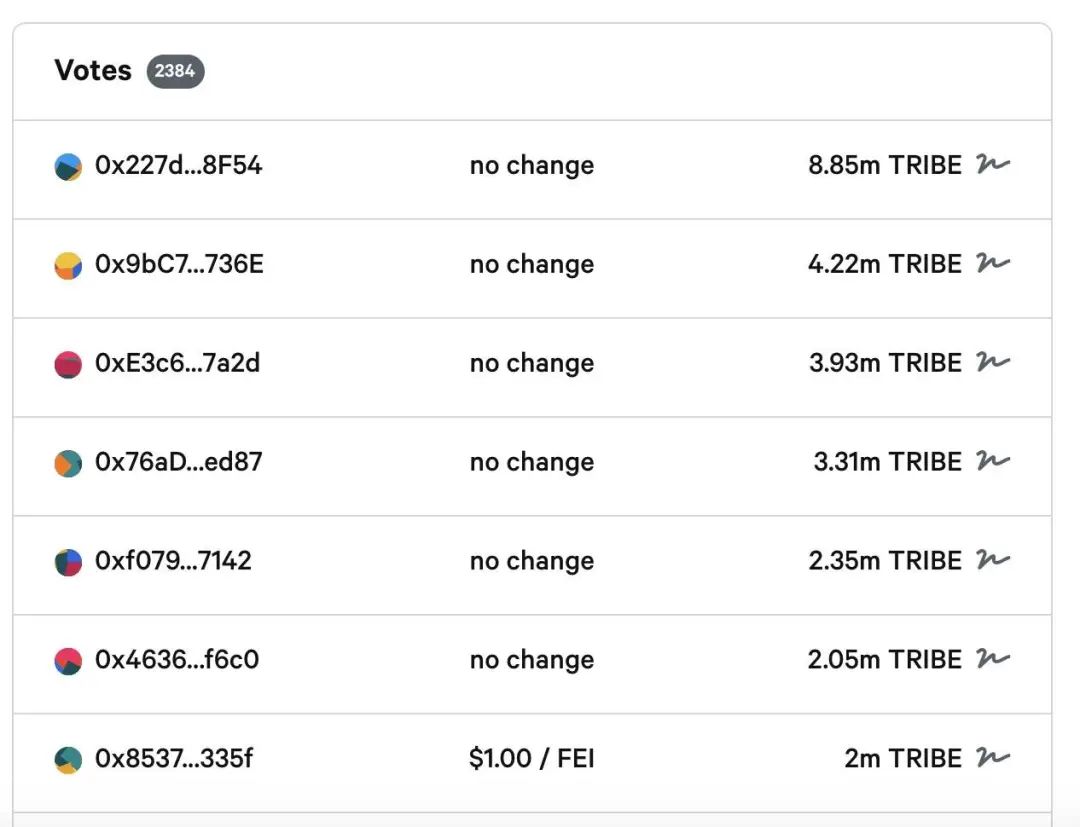Image resolution: width=1080 pixels, height=827 pixels.
Task: Select the $1.00 / FEI vote choice
Action: point(532,759)
